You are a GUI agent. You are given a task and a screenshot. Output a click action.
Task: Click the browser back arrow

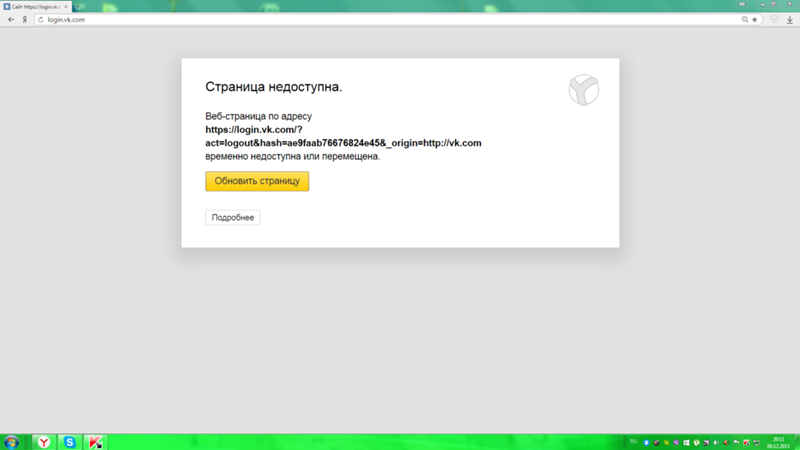pyautogui.click(x=11, y=19)
